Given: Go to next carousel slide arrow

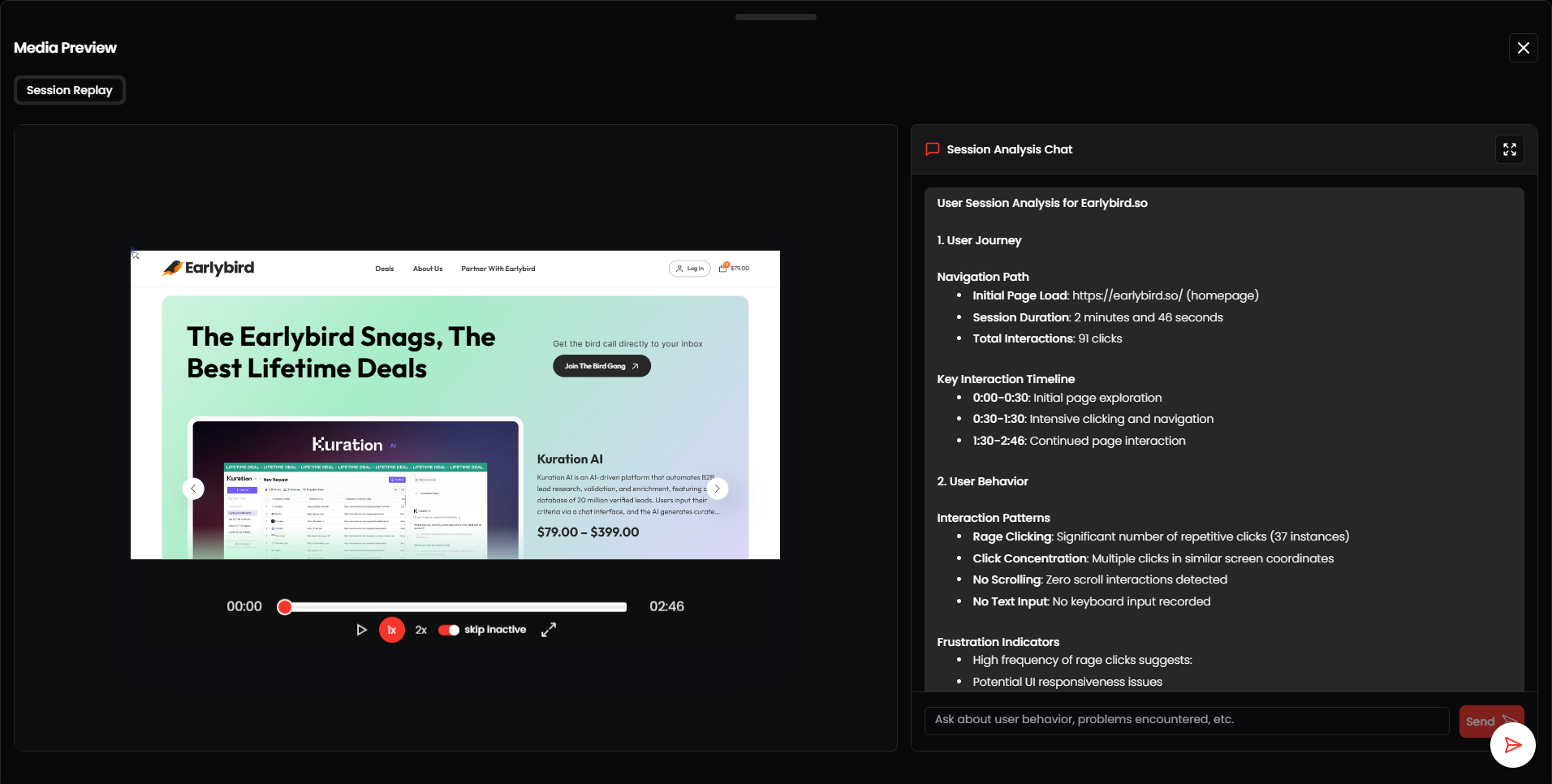Looking at the screenshot, I should pos(718,489).
